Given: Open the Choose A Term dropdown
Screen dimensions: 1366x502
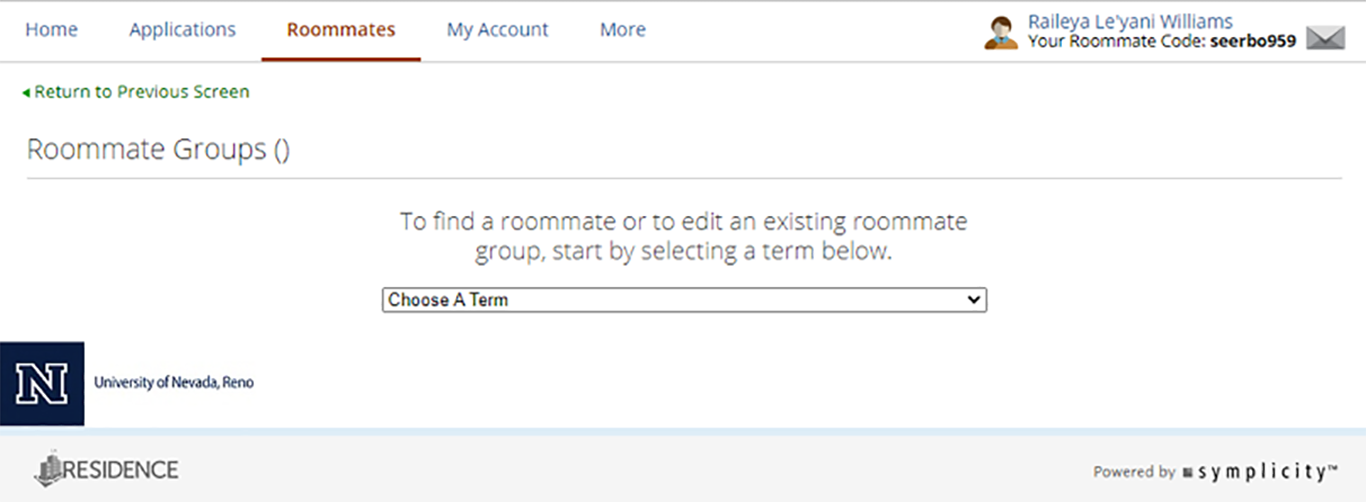Looking at the screenshot, I should pyautogui.click(x=684, y=300).
